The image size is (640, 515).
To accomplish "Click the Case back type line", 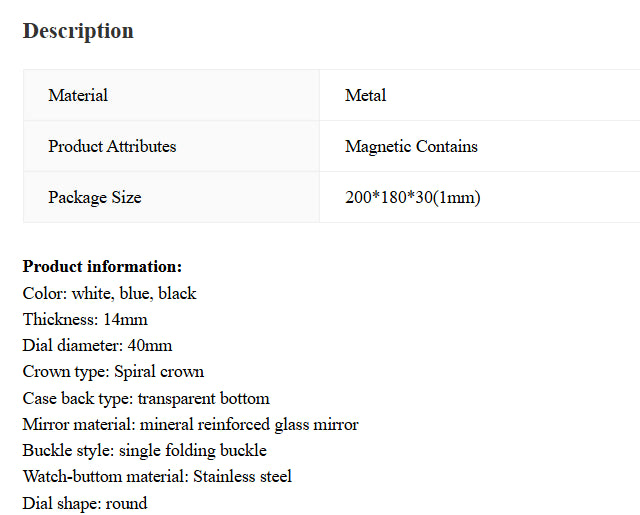I will (x=146, y=398).
